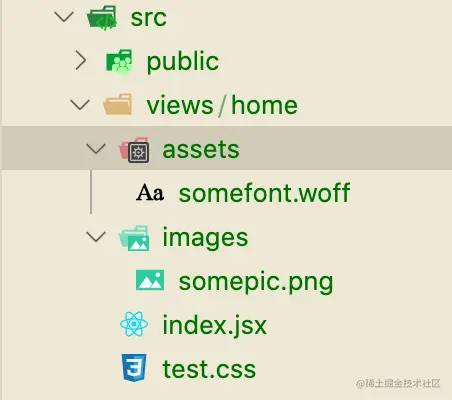Collapse the assets folder chevron
Viewport: 452px width, 400px height.
96,149
